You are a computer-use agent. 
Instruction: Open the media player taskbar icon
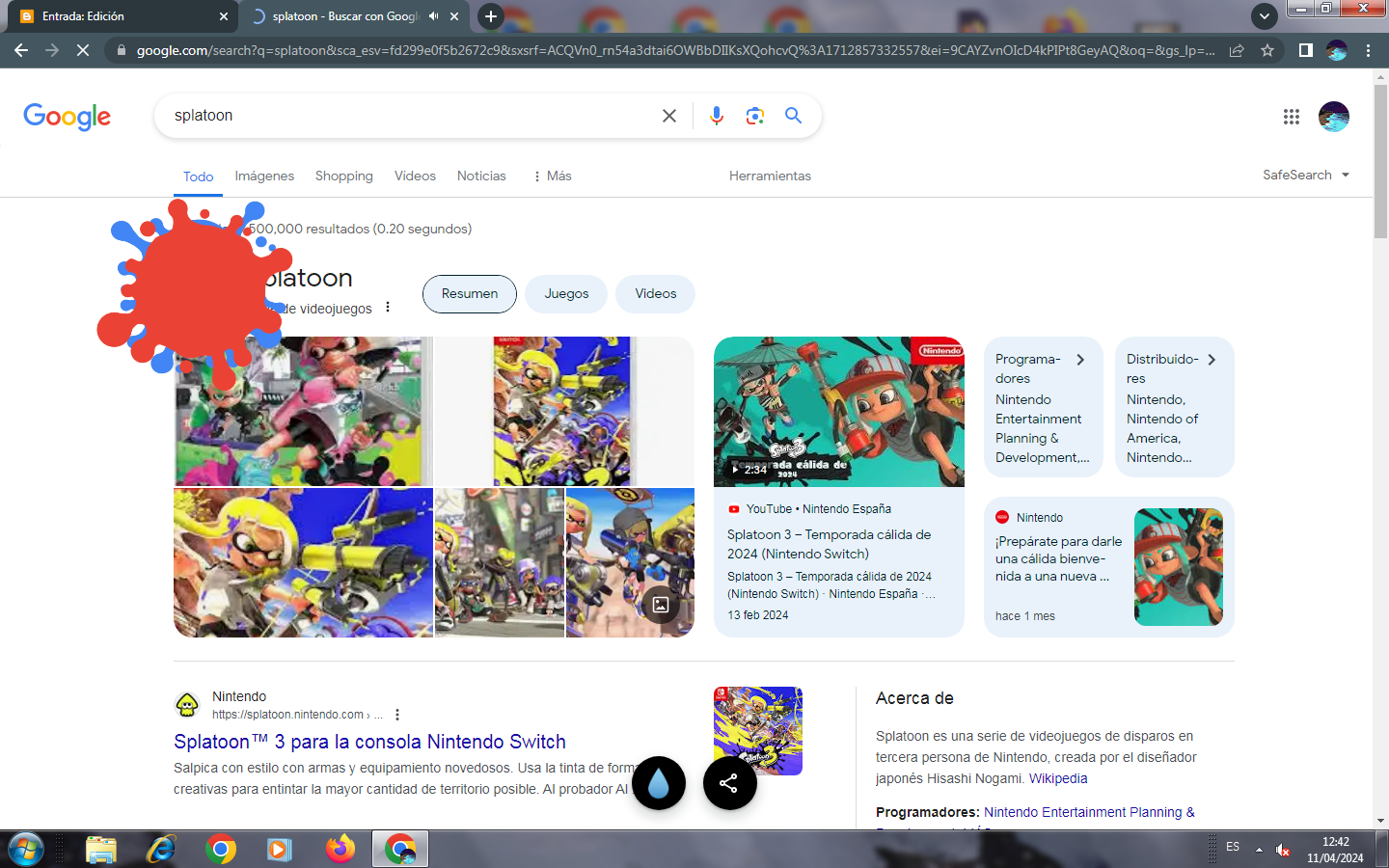point(280,850)
